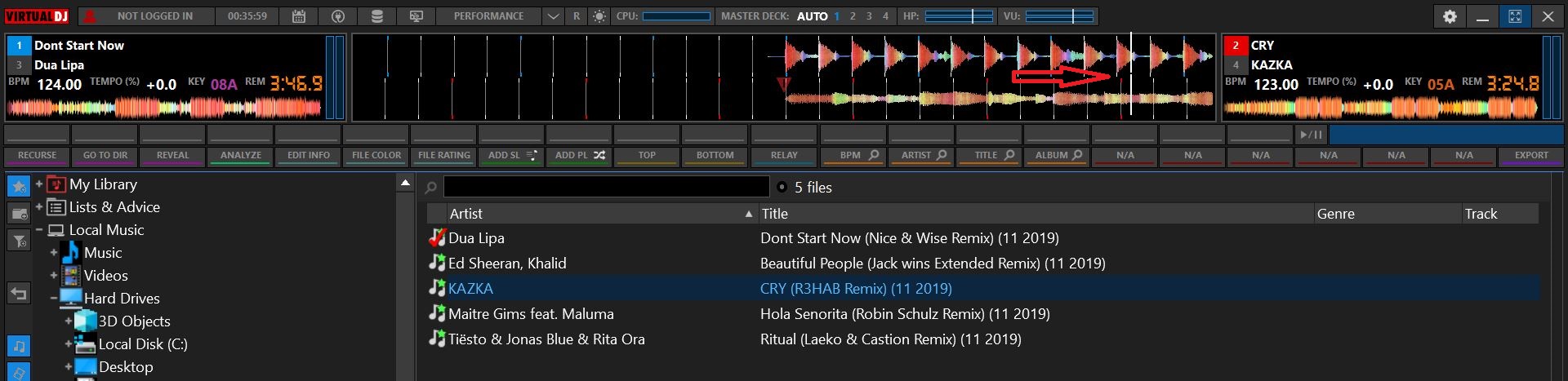The height and width of the screenshot is (381, 1568).
Task: Click deck 2 song overview waveform
Action: tap(1382, 107)
